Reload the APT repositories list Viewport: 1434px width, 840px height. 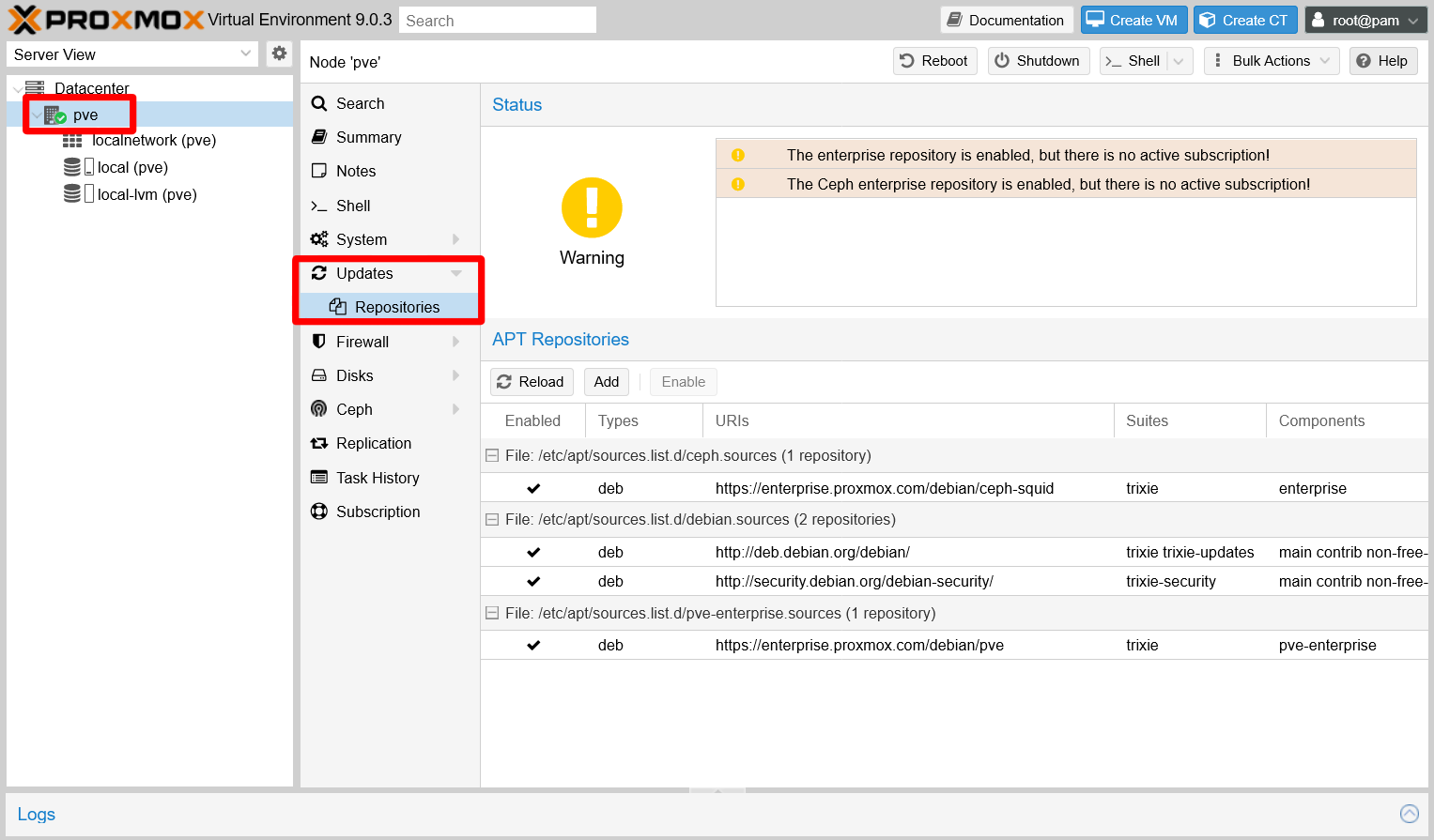(531, 382)
